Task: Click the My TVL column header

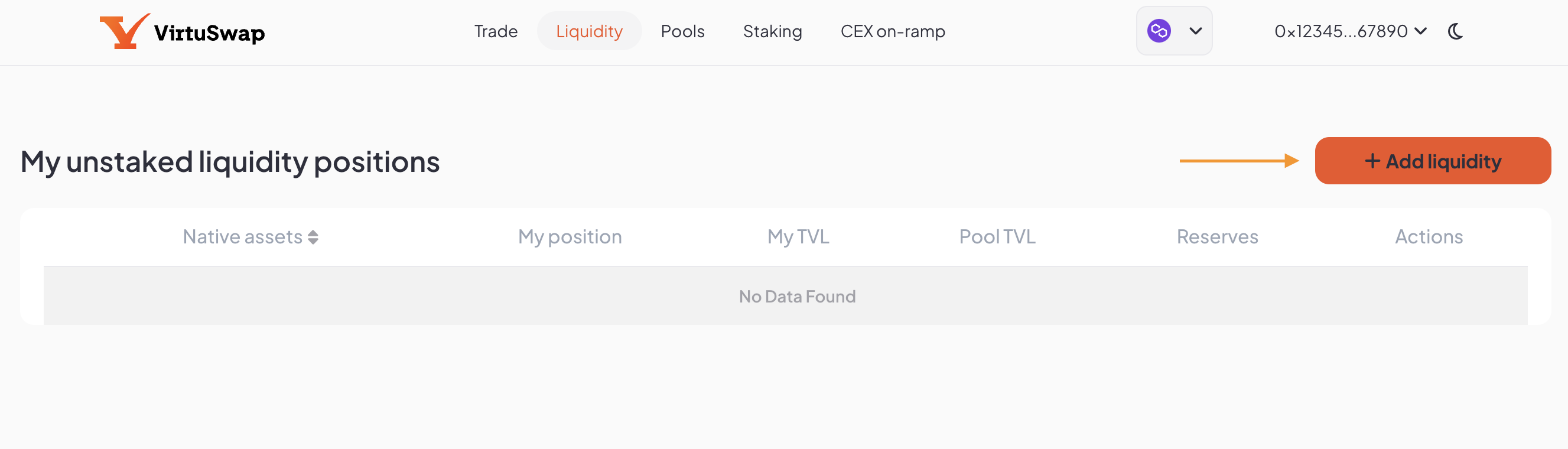Action: coord(798,237)
